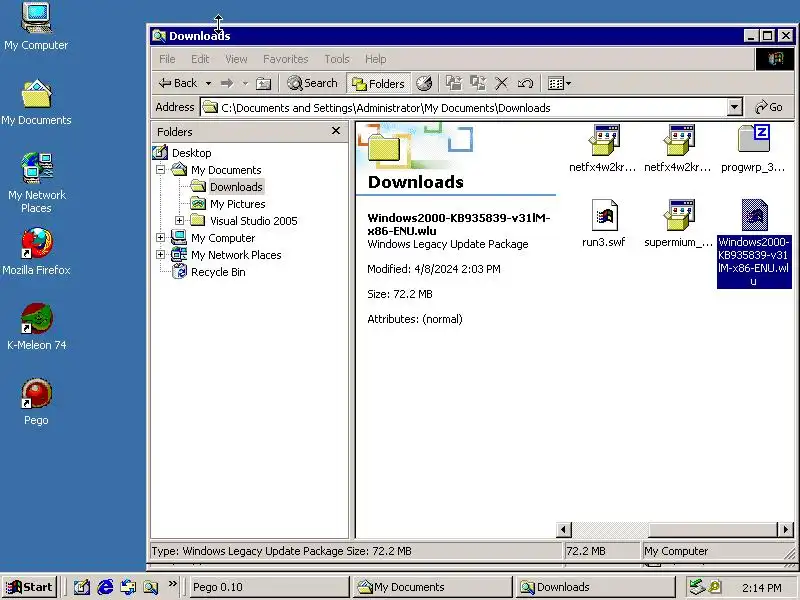Select the progwrp_3 zip archive
Screen dimensions: 800x600
[753, 148]
